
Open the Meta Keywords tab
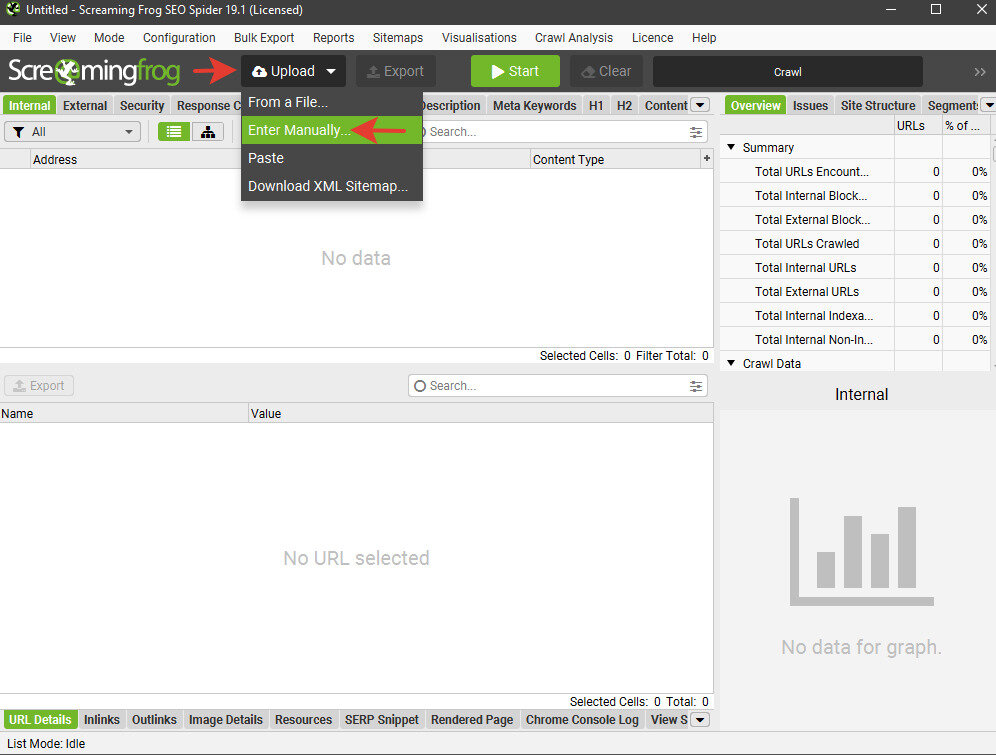(535, 105)
